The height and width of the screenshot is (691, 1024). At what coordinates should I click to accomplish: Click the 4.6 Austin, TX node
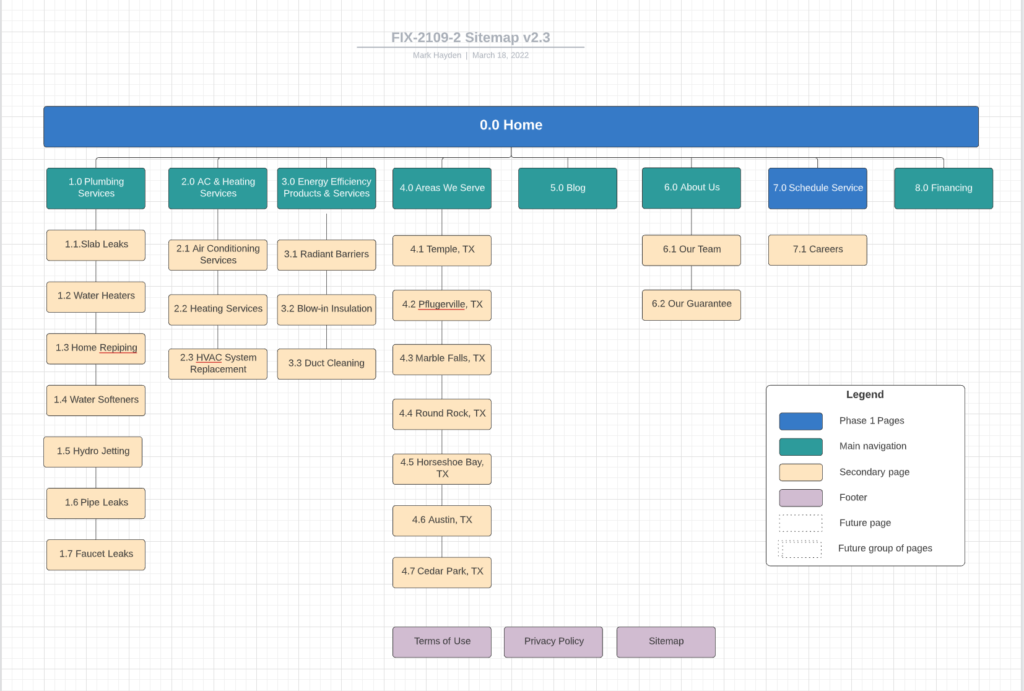(442, 520)
